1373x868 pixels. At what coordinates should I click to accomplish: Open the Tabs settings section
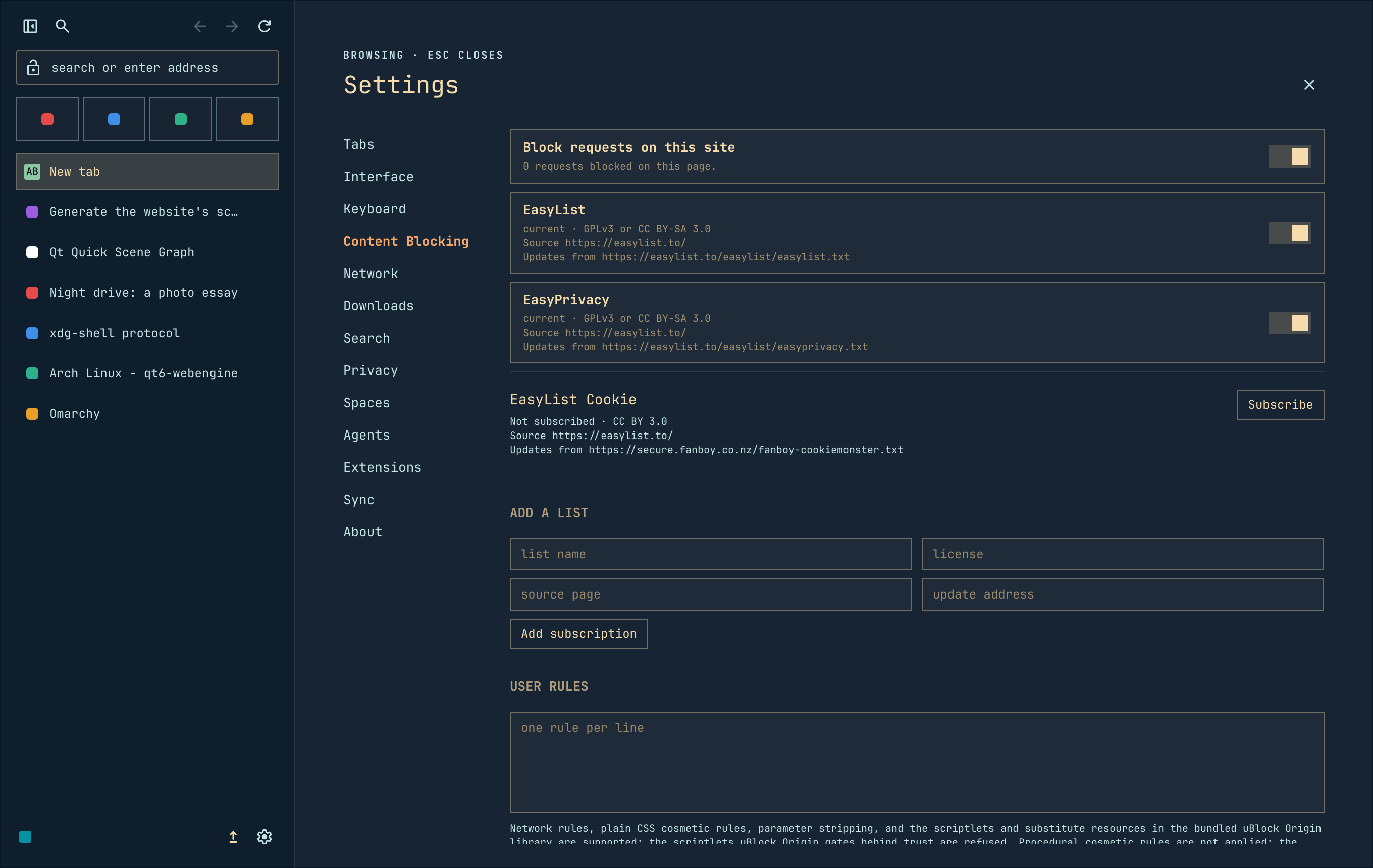358,145
